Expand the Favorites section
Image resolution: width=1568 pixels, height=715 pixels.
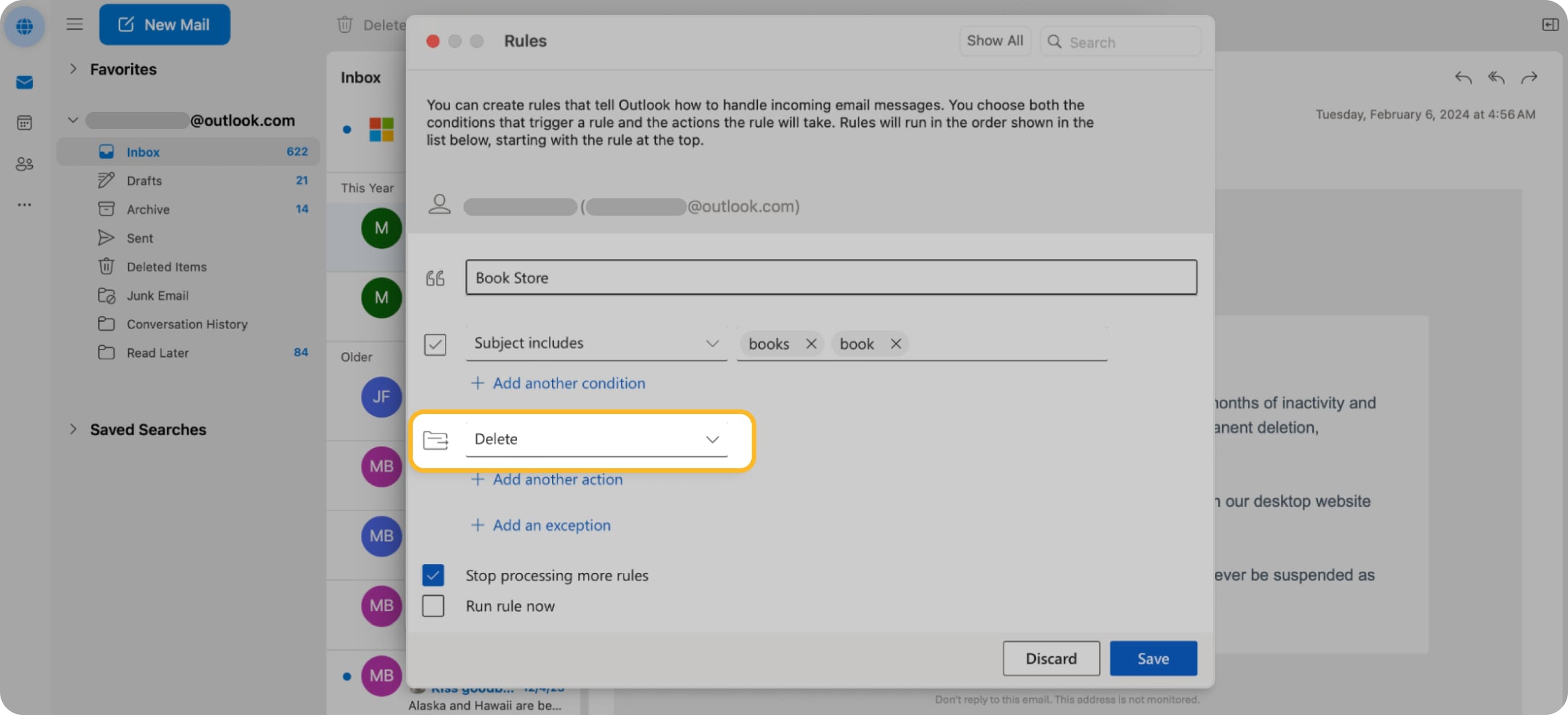(x=73, y=69)
